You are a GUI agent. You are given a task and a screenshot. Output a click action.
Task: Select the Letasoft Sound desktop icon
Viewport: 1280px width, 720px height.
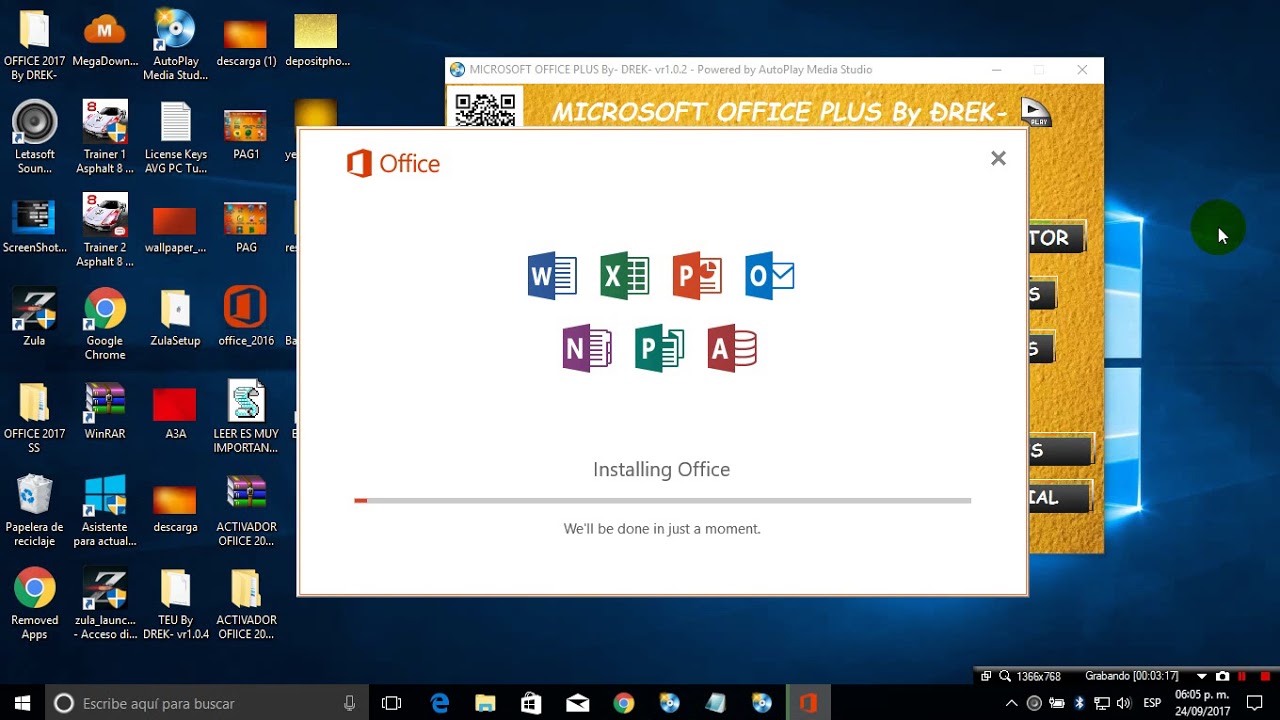click(34, 139)
